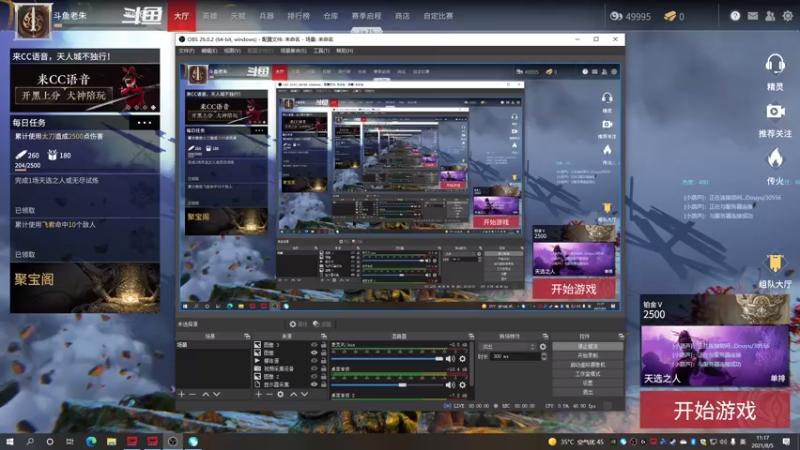This screenshot has width=800, height=450.
Task: Select the 天选之人 game mode card
Action: point(714,356)
